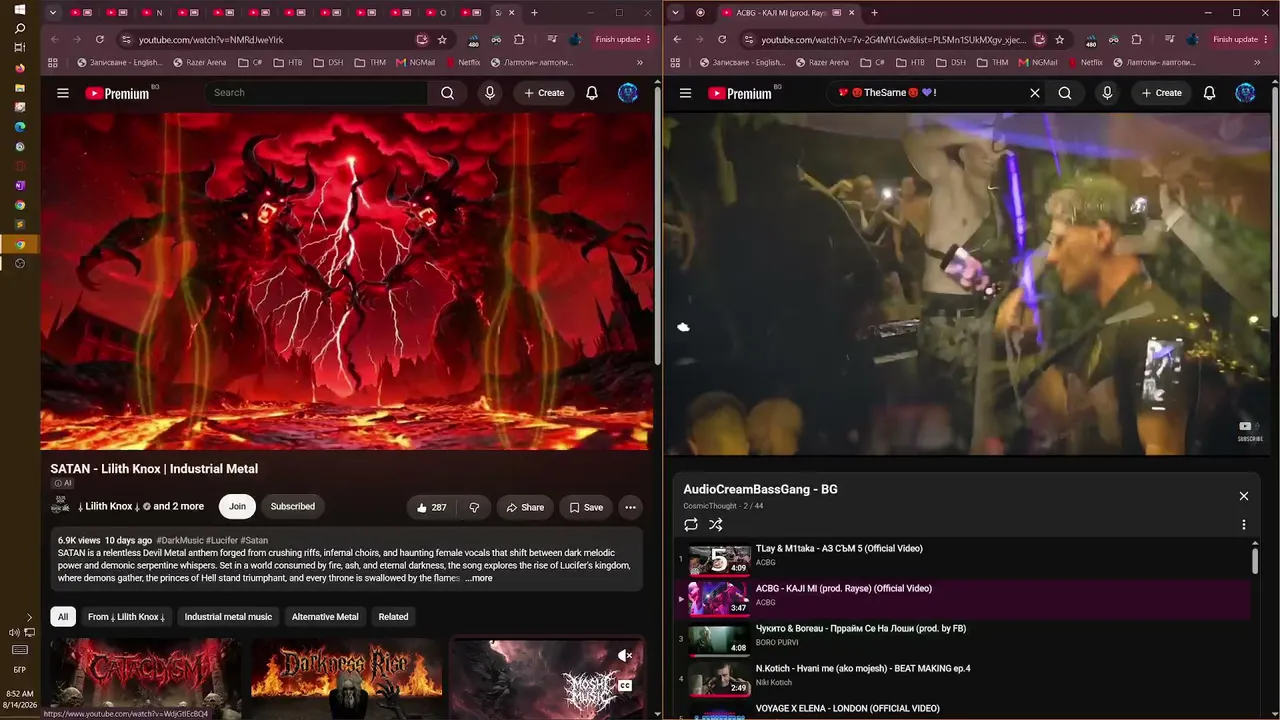Go back in the right browser window

tap(677, 39)
